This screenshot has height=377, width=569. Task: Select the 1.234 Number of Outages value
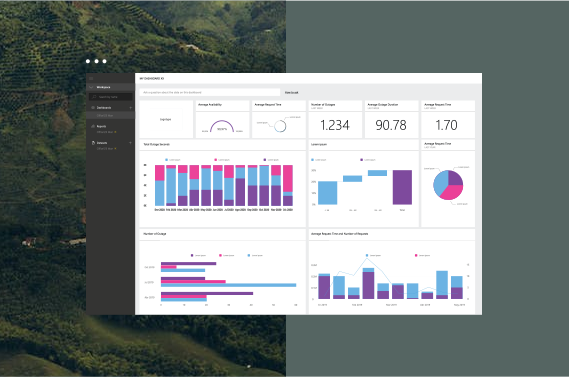coord(335,125)
